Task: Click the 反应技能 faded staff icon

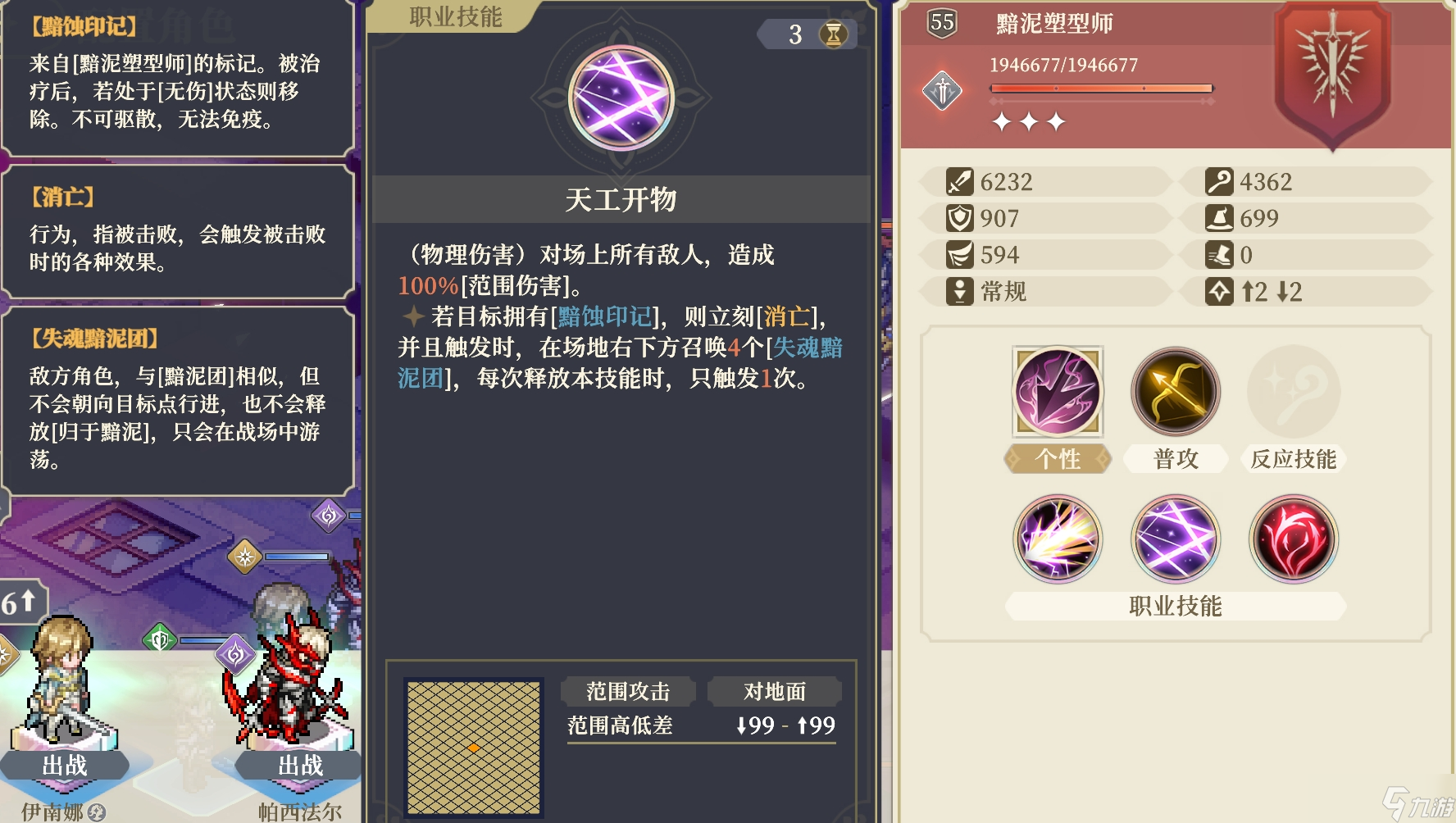Action: tap(1293, 391)
